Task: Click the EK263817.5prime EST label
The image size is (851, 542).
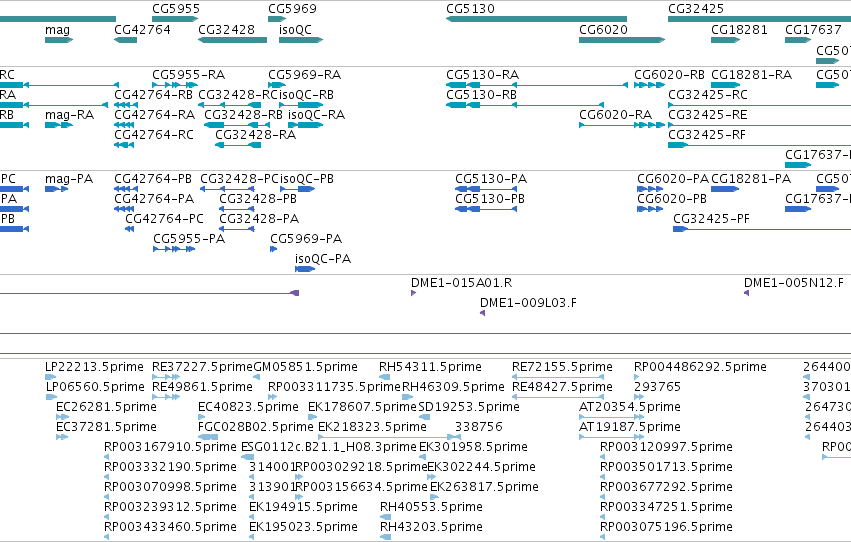Action: 484,487
